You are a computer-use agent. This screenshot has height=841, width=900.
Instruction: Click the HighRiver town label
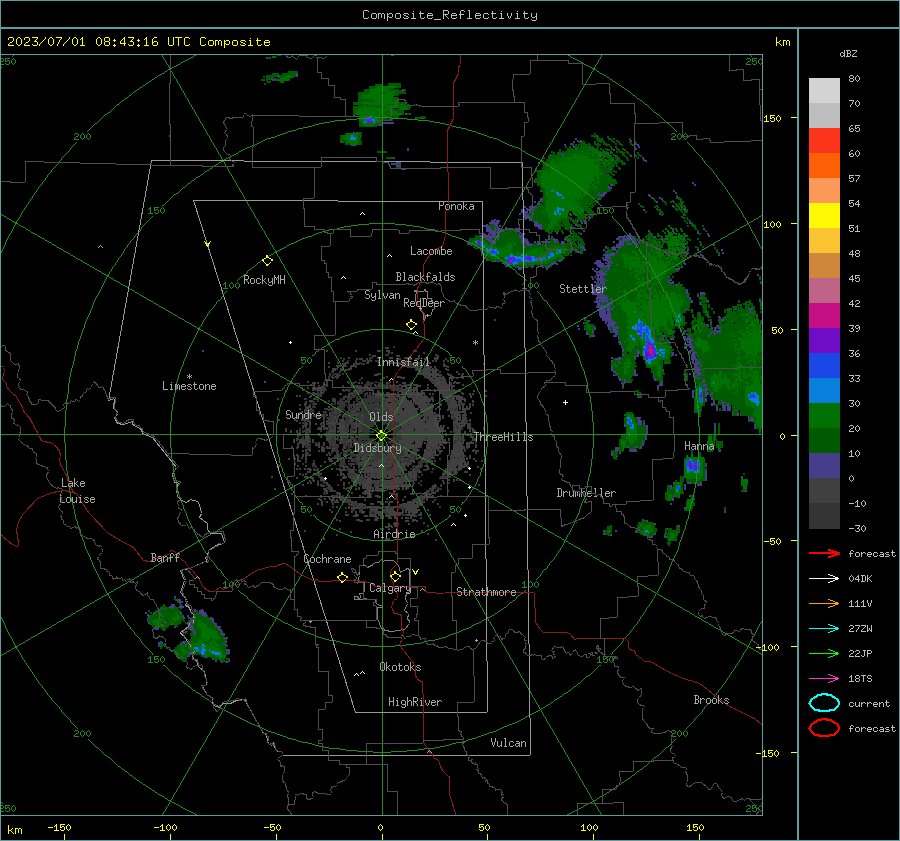[415, 702]
